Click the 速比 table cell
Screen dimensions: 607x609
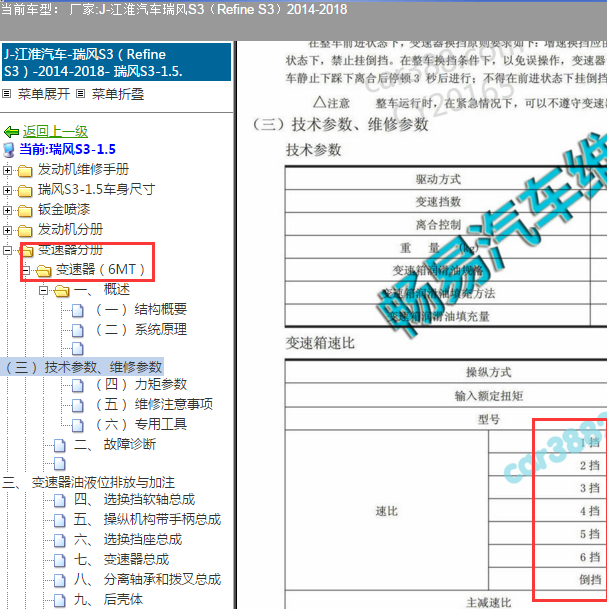[387, 511]
